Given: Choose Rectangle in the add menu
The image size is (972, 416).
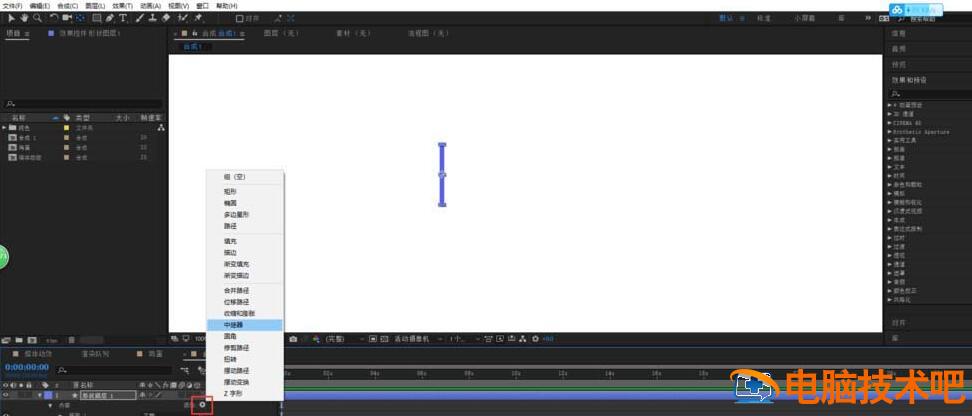Looking at the screenshot, I should click(x=245, y=192).
